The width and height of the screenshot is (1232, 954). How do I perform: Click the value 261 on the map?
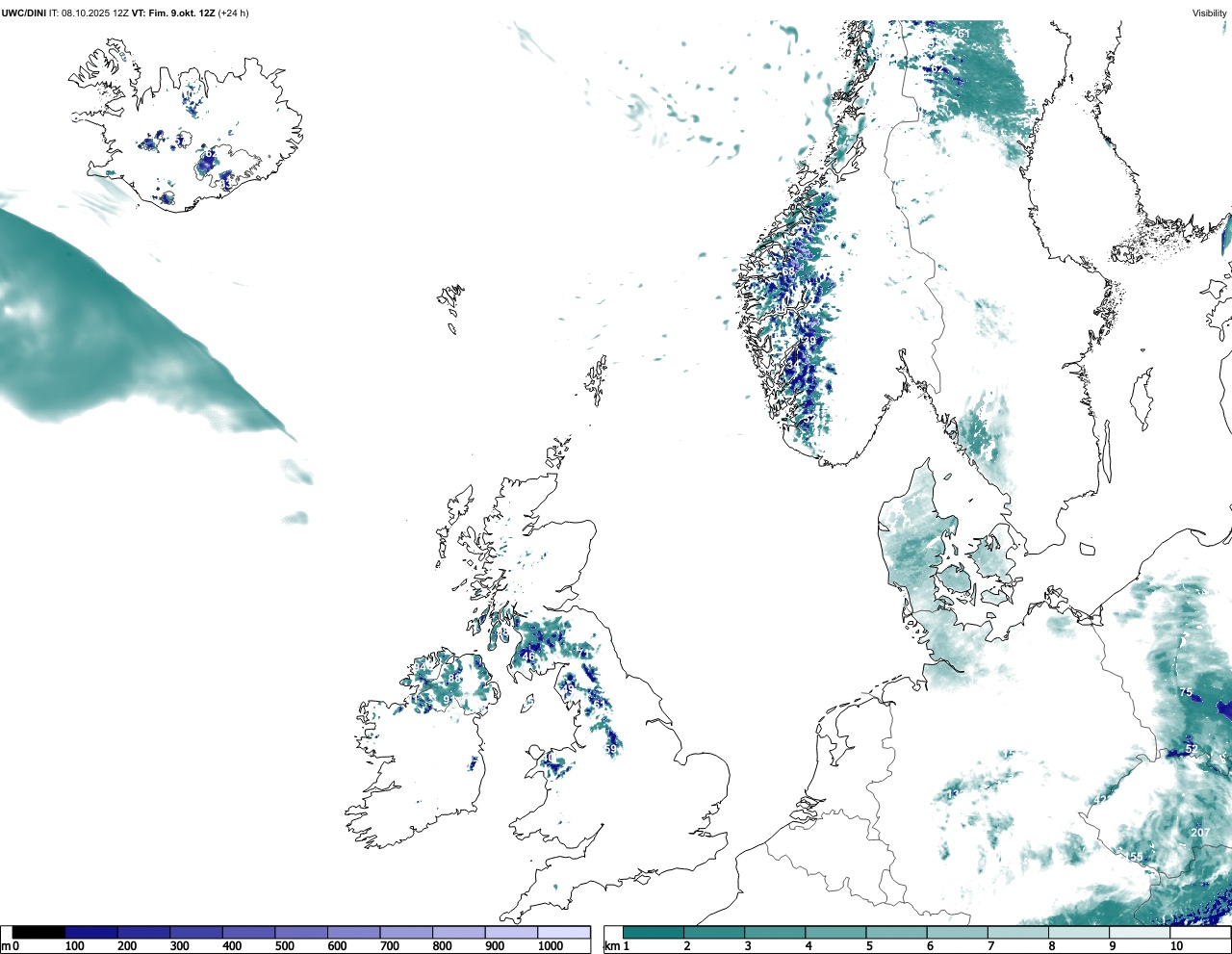pyautogui.click(x=961, y=34)
